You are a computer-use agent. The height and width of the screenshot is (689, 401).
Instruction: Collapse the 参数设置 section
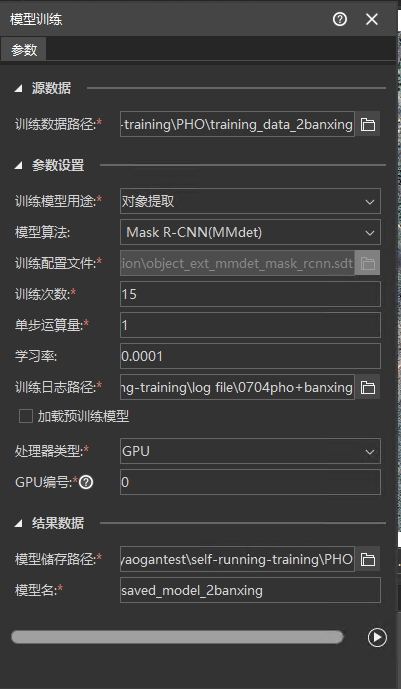point(18,166)
